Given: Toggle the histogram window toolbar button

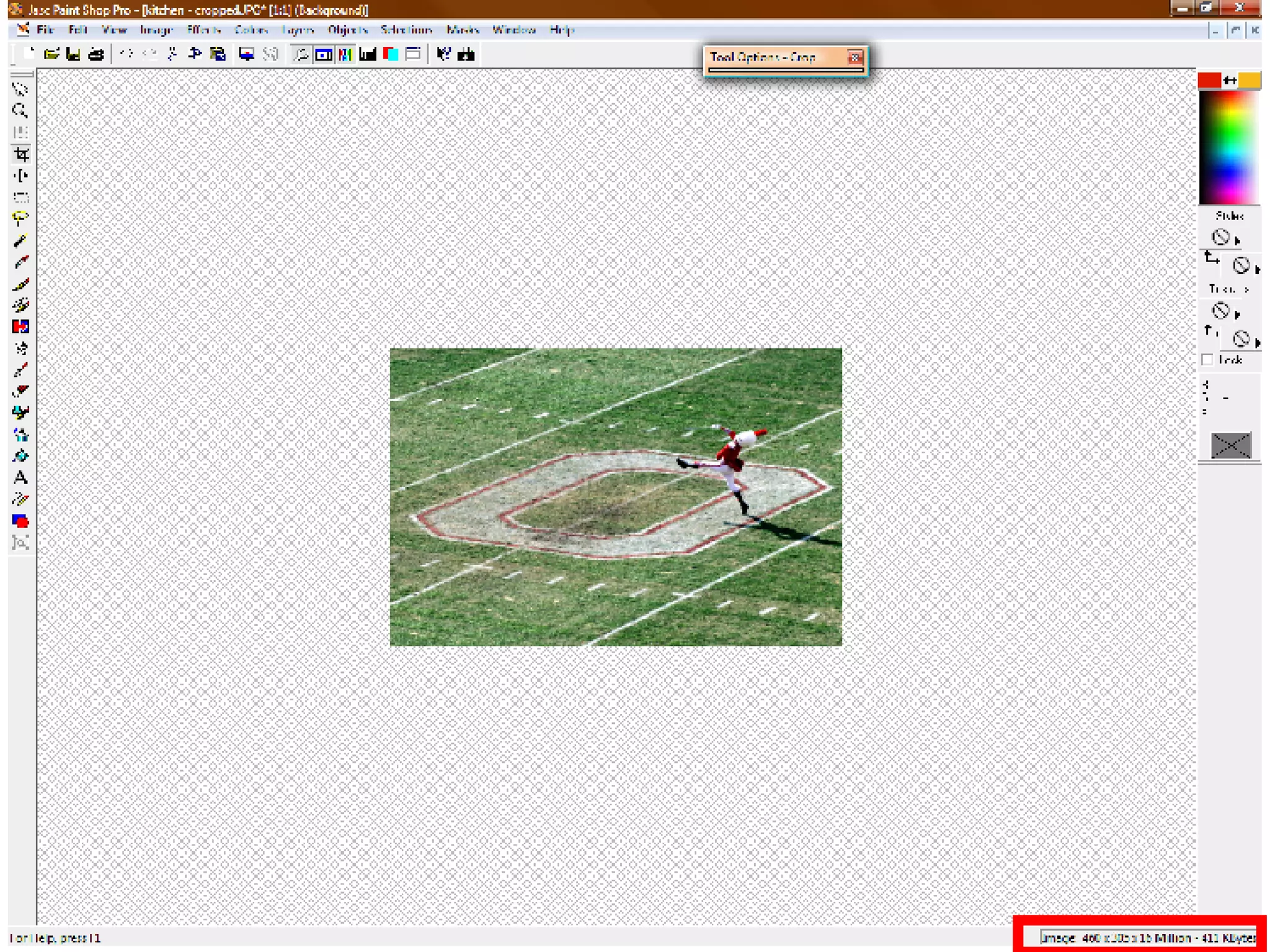Looking at the screenshot, I should click(x=368, y=55).
